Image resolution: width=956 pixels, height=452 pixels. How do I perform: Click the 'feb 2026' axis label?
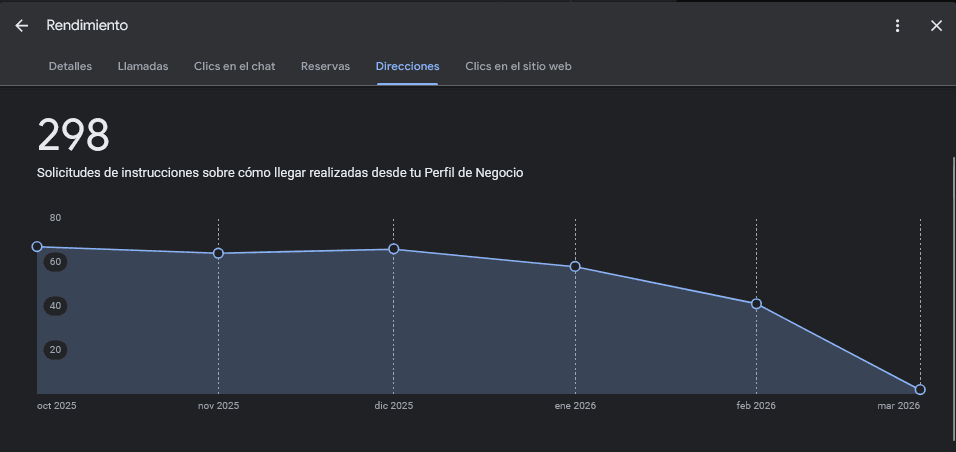click(x=756, y=406)
